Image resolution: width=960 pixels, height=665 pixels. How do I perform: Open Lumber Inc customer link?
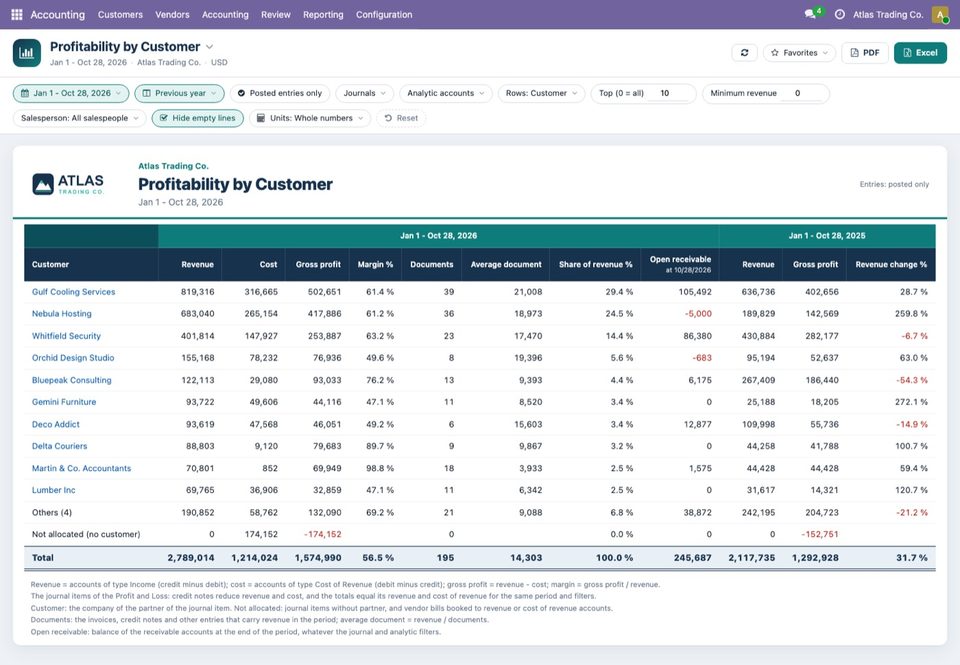pos(53,490)
